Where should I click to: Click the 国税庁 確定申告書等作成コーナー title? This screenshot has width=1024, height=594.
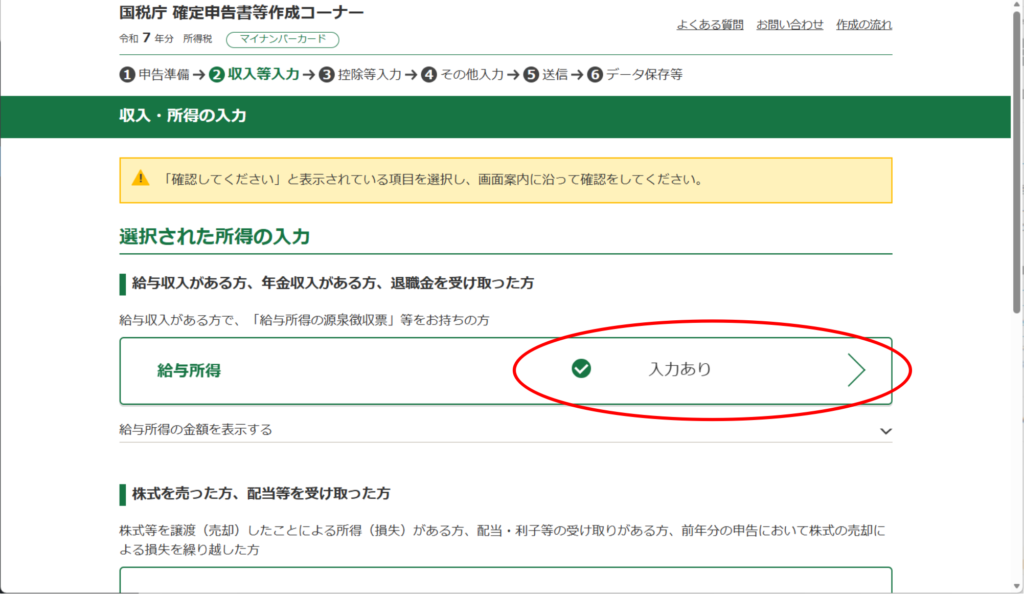241,13
